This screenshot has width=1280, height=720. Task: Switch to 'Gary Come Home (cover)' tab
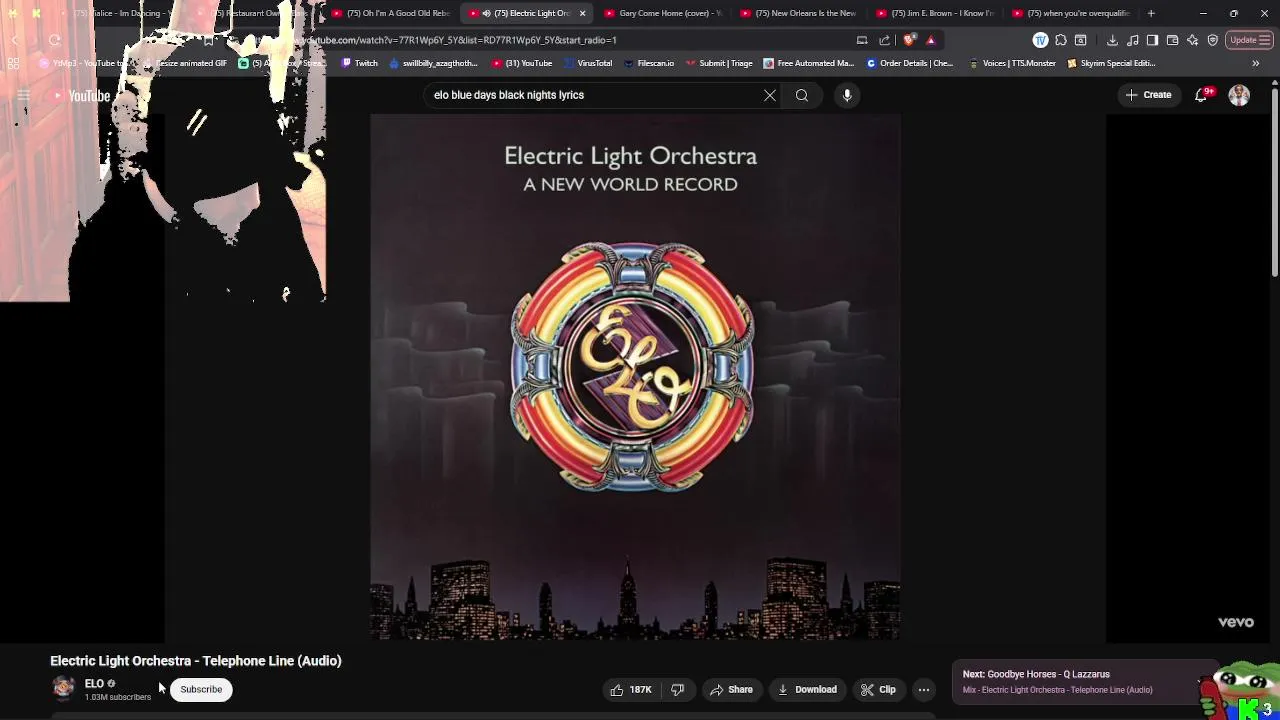click(662, 13)
